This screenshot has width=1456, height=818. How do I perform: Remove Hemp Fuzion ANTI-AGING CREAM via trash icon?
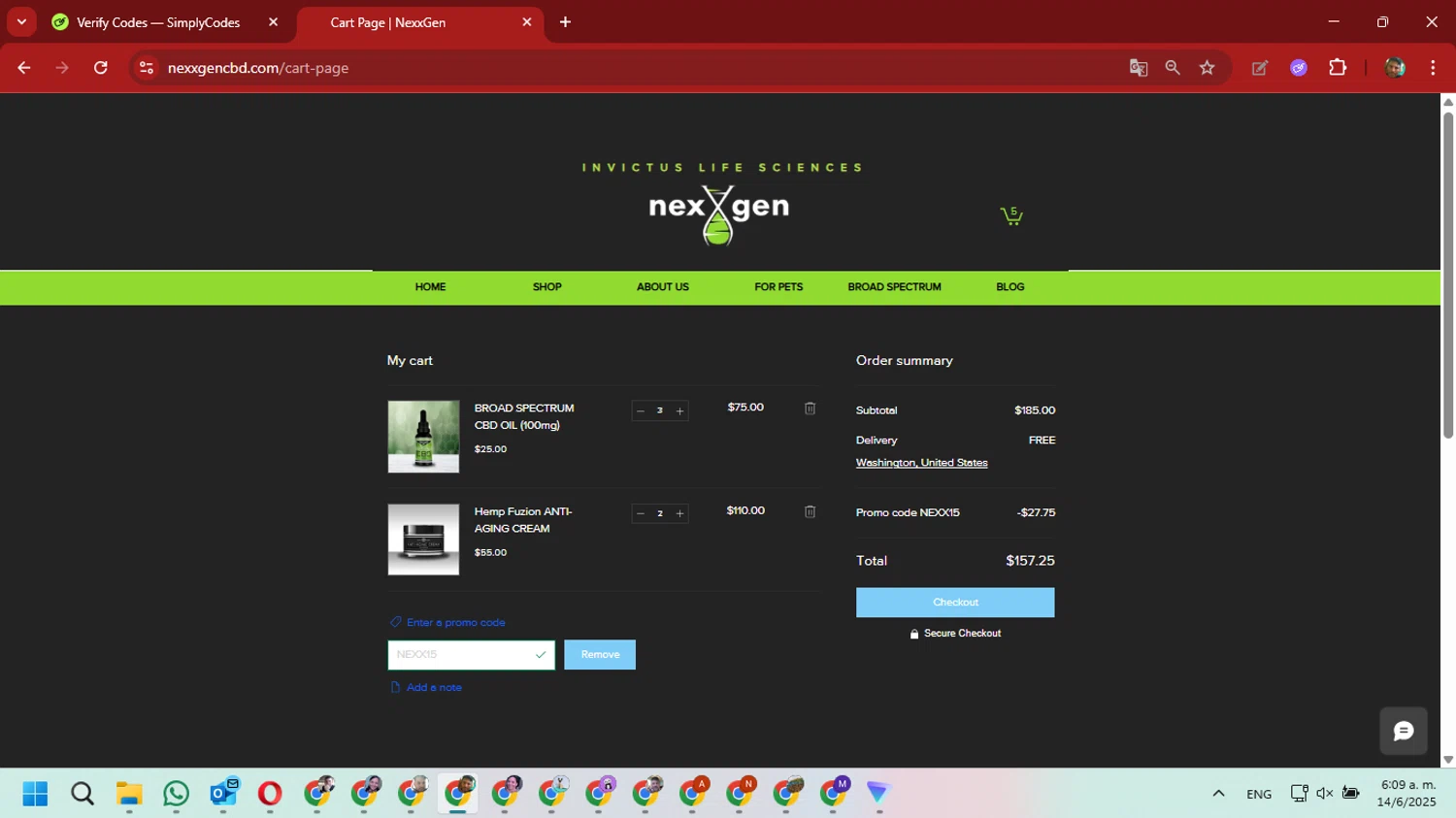[x=810, y=511]
